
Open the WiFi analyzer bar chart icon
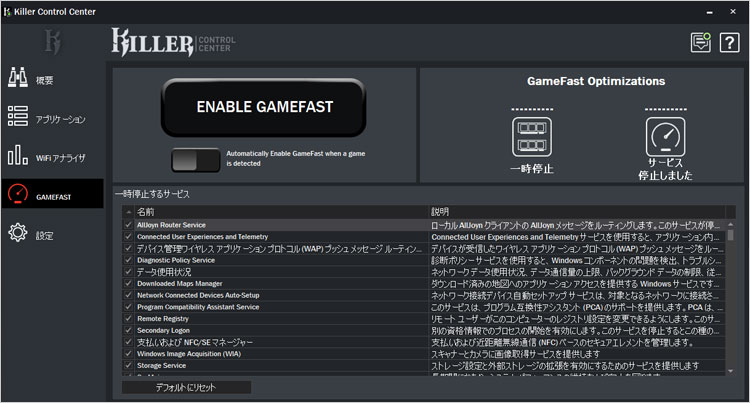click(x=18, y=156)
